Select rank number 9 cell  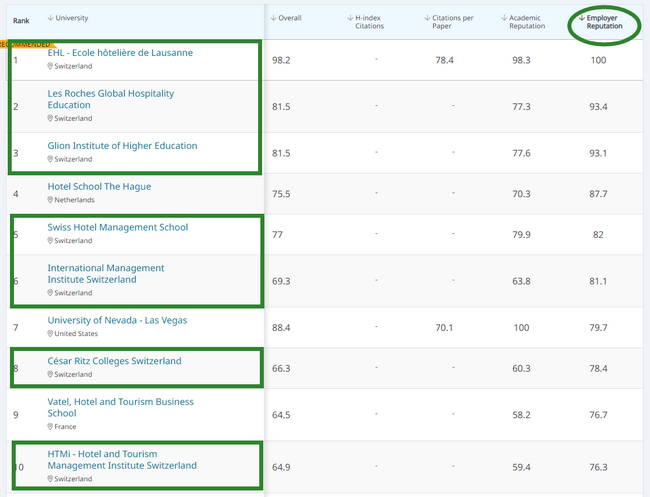[16, 415]
